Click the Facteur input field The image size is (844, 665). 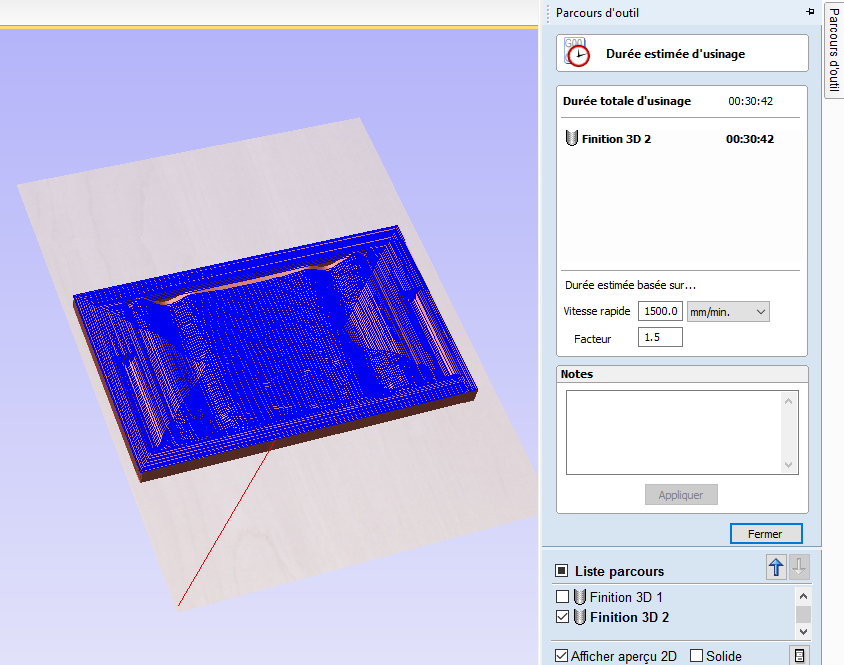(x=660, y=338)
